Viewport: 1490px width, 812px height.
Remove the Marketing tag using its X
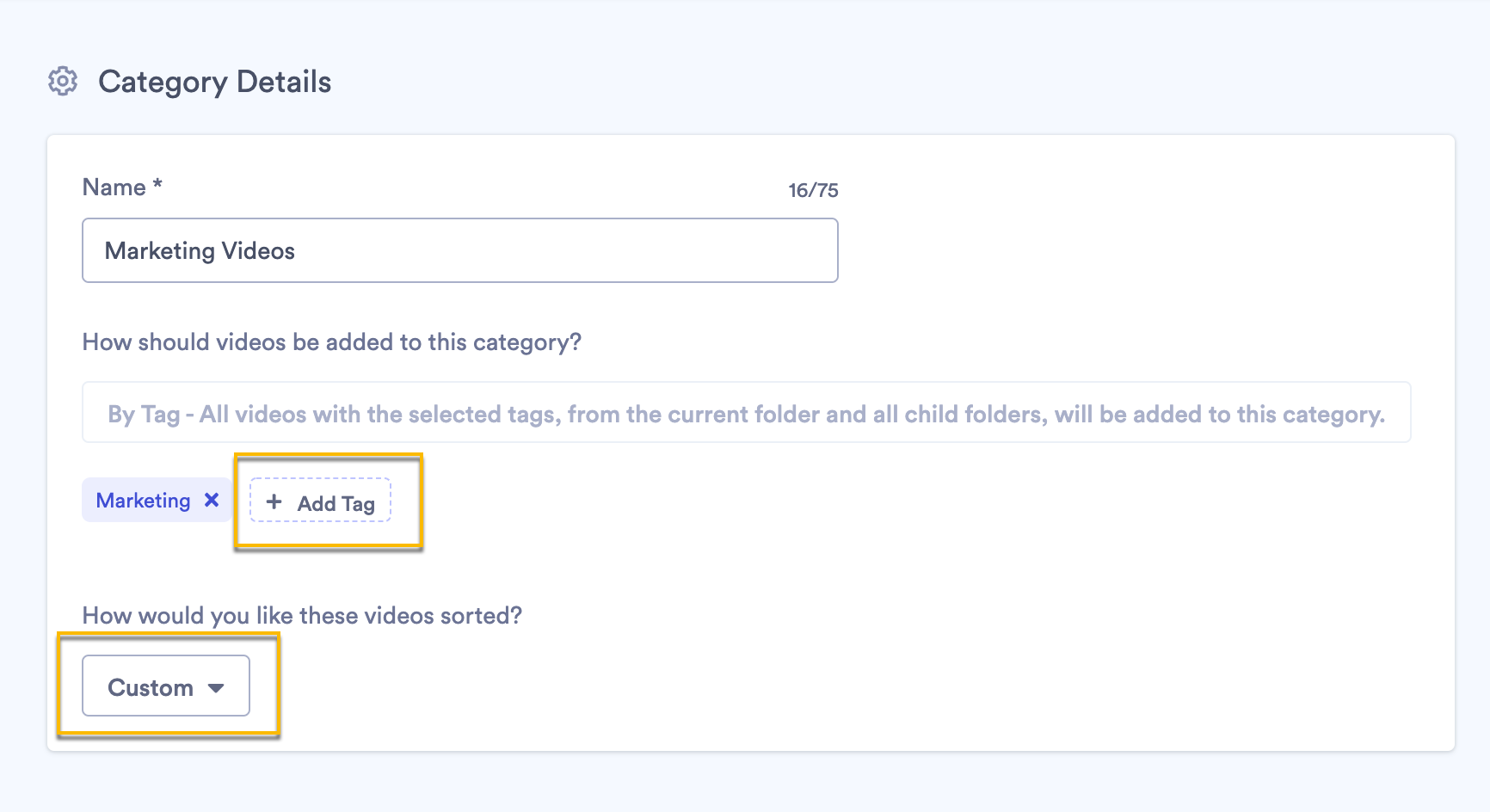tap(212, 500)
